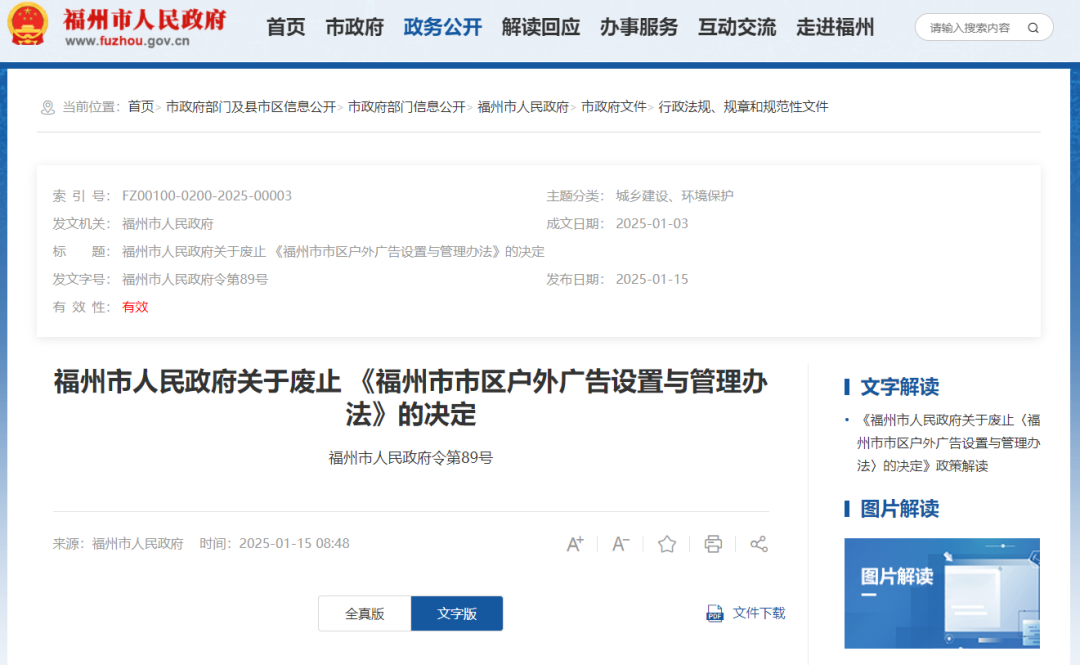Screen dimensions: 1080x665
Task: Click the search magnifier icon
Action: [1034, 28]
